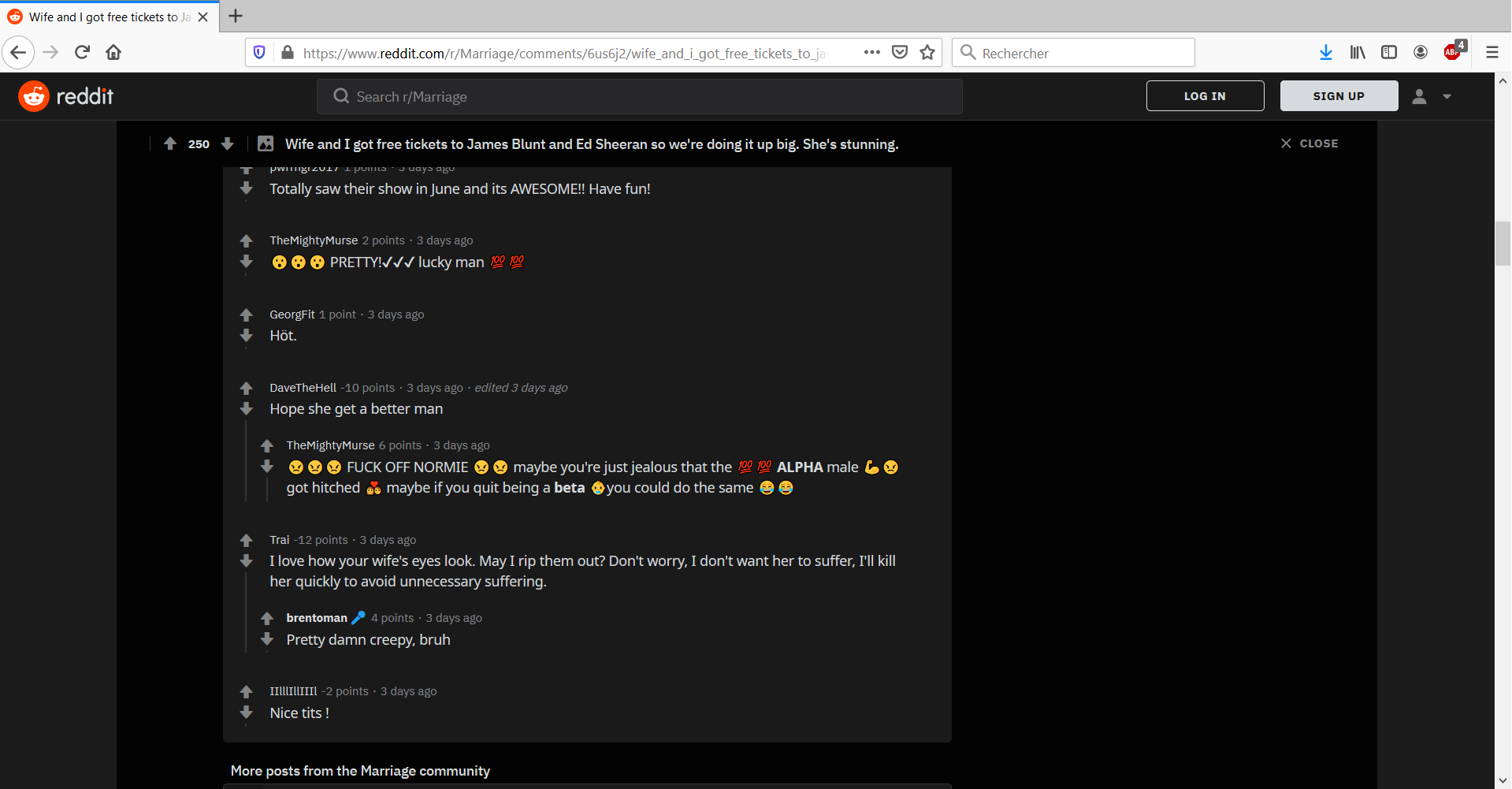1512x789 pixels.
Task: Open GeorgFit's user profile link
Action: point(292,314)
